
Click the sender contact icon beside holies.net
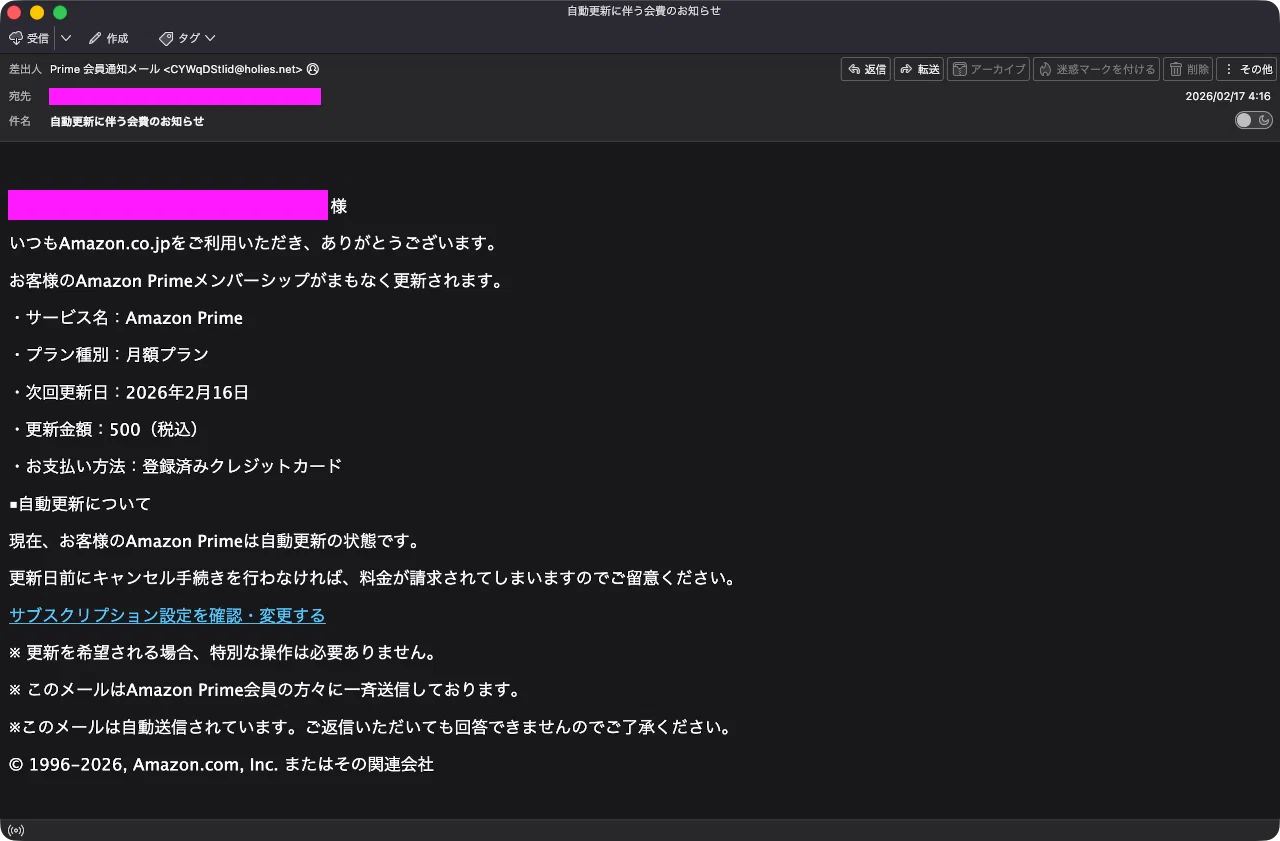pos(313,69)
